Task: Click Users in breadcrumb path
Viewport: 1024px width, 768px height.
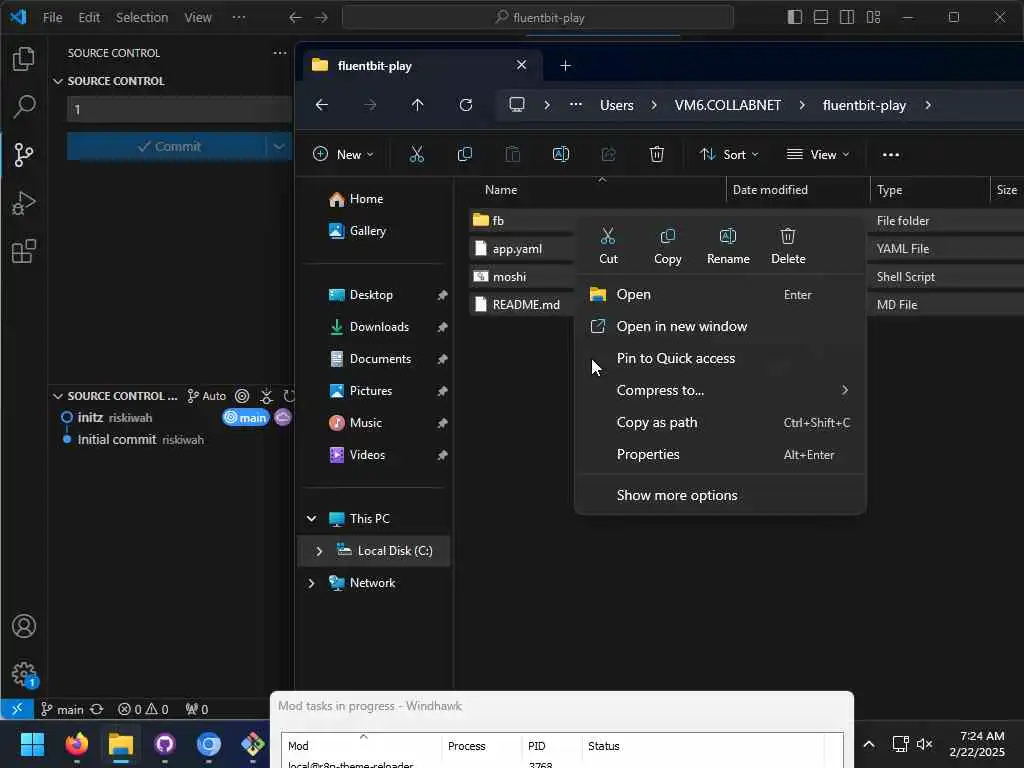Action: [x=616, y=105]
